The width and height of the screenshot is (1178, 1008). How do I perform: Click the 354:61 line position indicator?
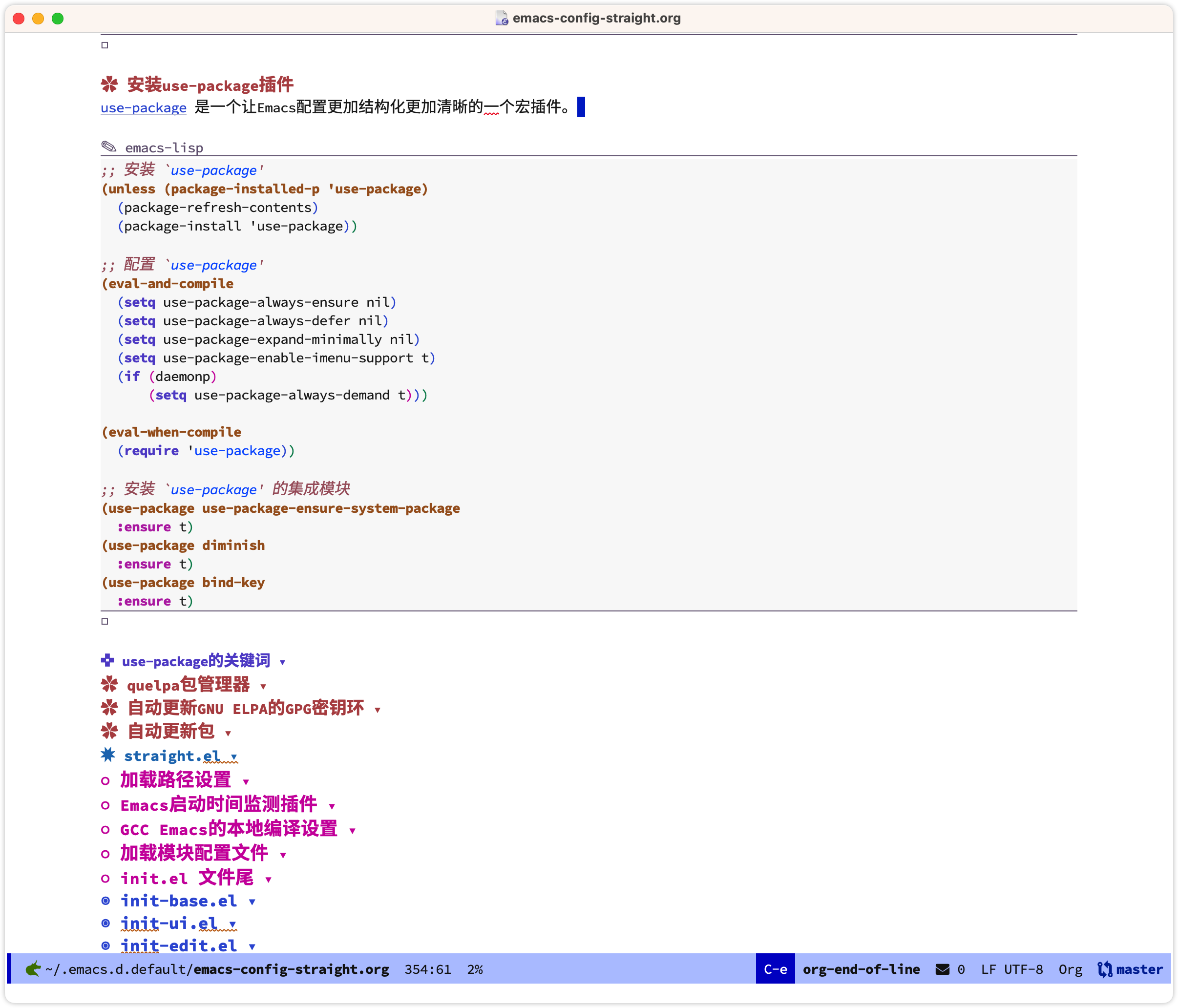coord(427,969)
